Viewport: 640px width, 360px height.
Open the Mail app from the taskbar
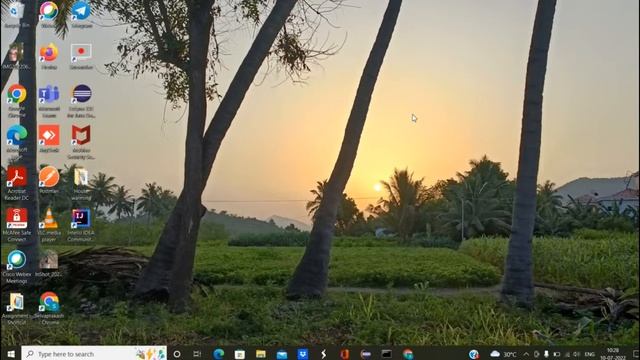coord(282,354)
